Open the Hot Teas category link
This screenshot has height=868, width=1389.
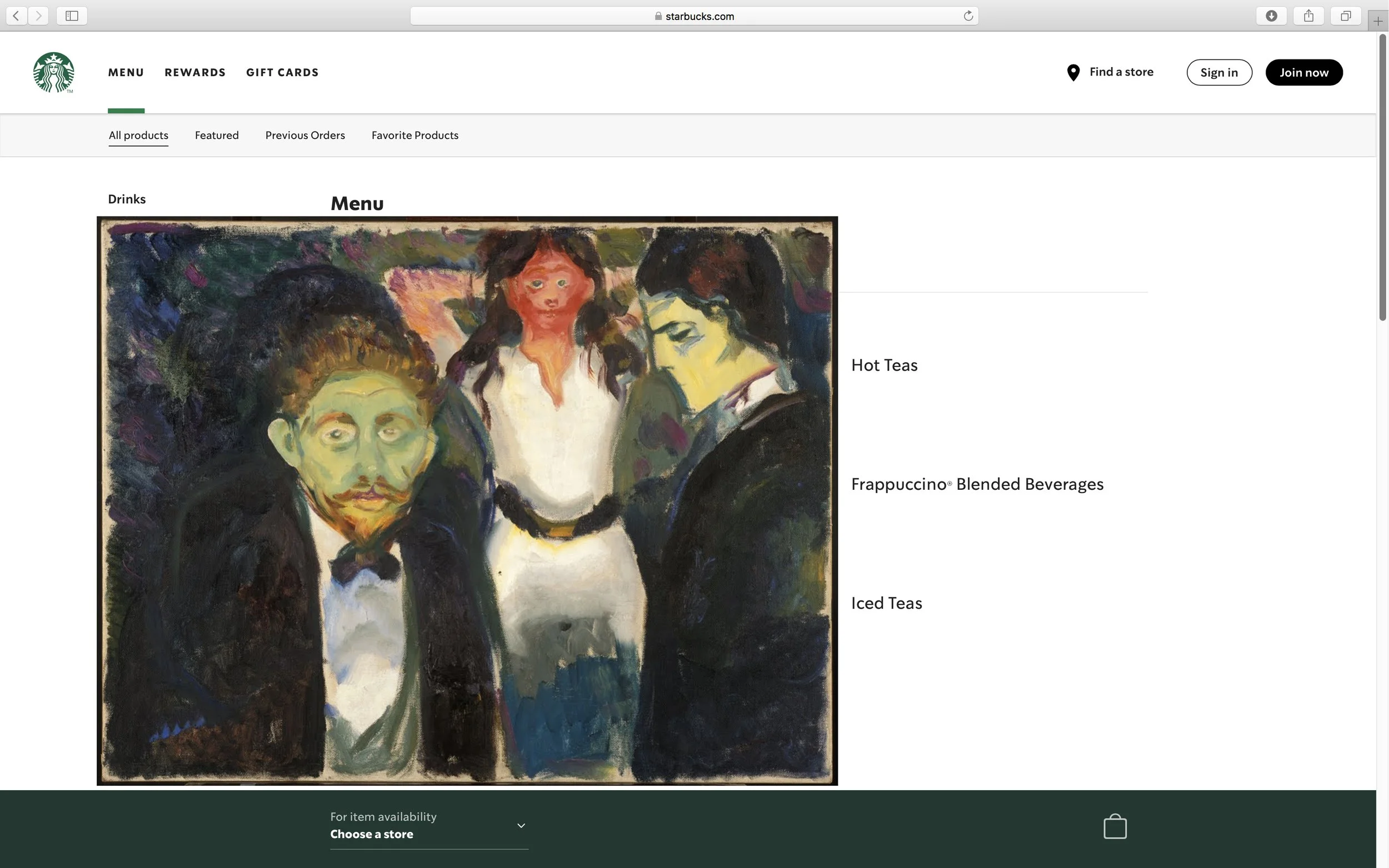click(x=884, y=365)
